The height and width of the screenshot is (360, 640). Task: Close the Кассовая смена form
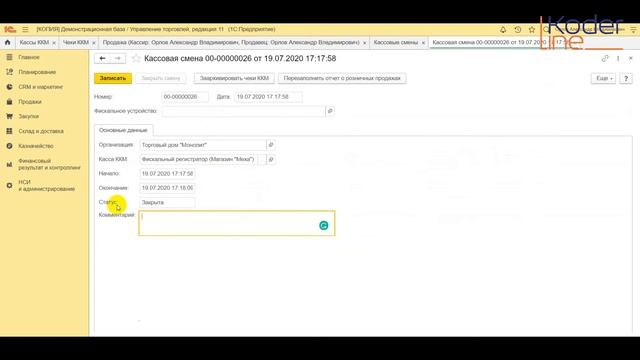tap(631, 58)
